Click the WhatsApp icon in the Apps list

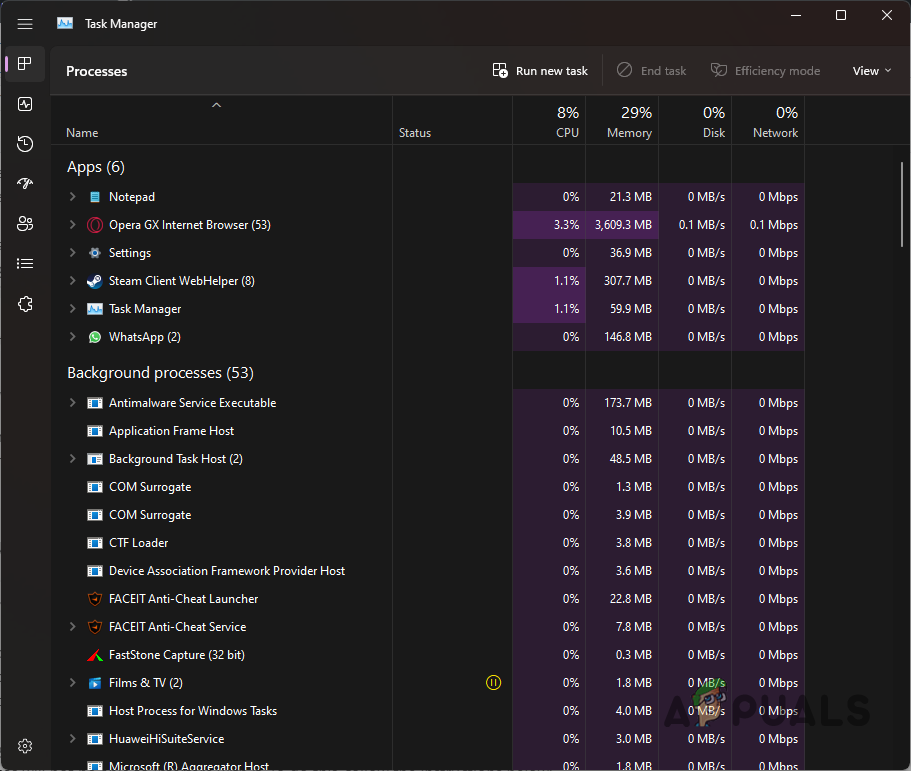click(x=94, y=336)
